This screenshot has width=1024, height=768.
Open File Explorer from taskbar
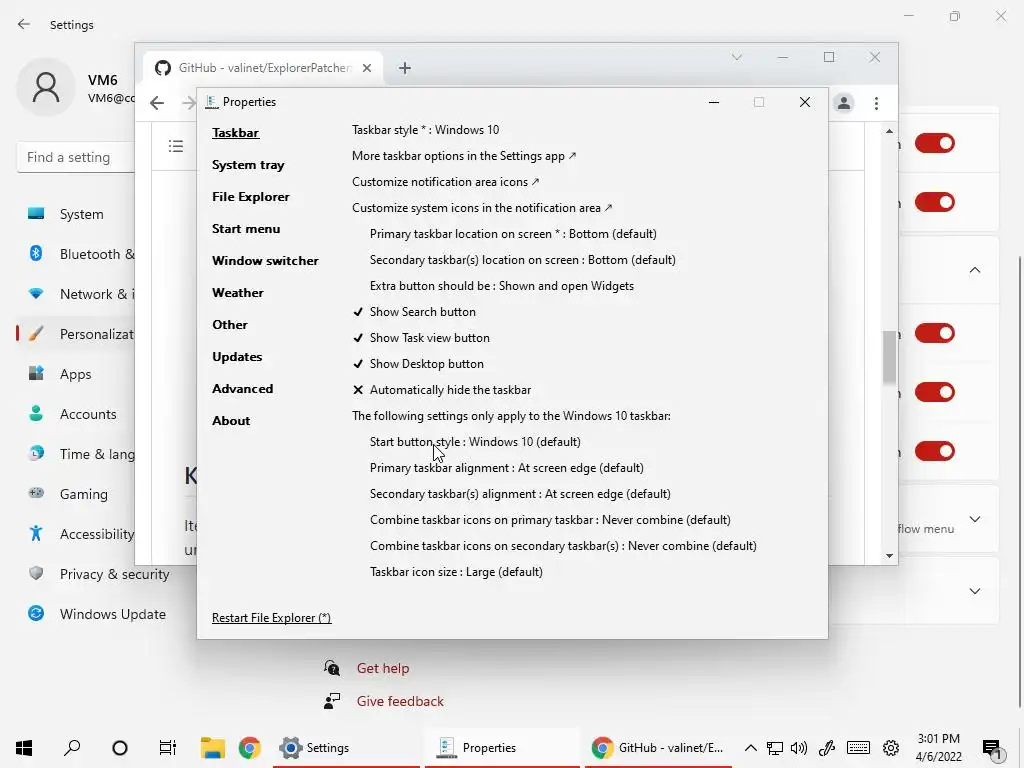pyautogui.click(x=212, y=748)
